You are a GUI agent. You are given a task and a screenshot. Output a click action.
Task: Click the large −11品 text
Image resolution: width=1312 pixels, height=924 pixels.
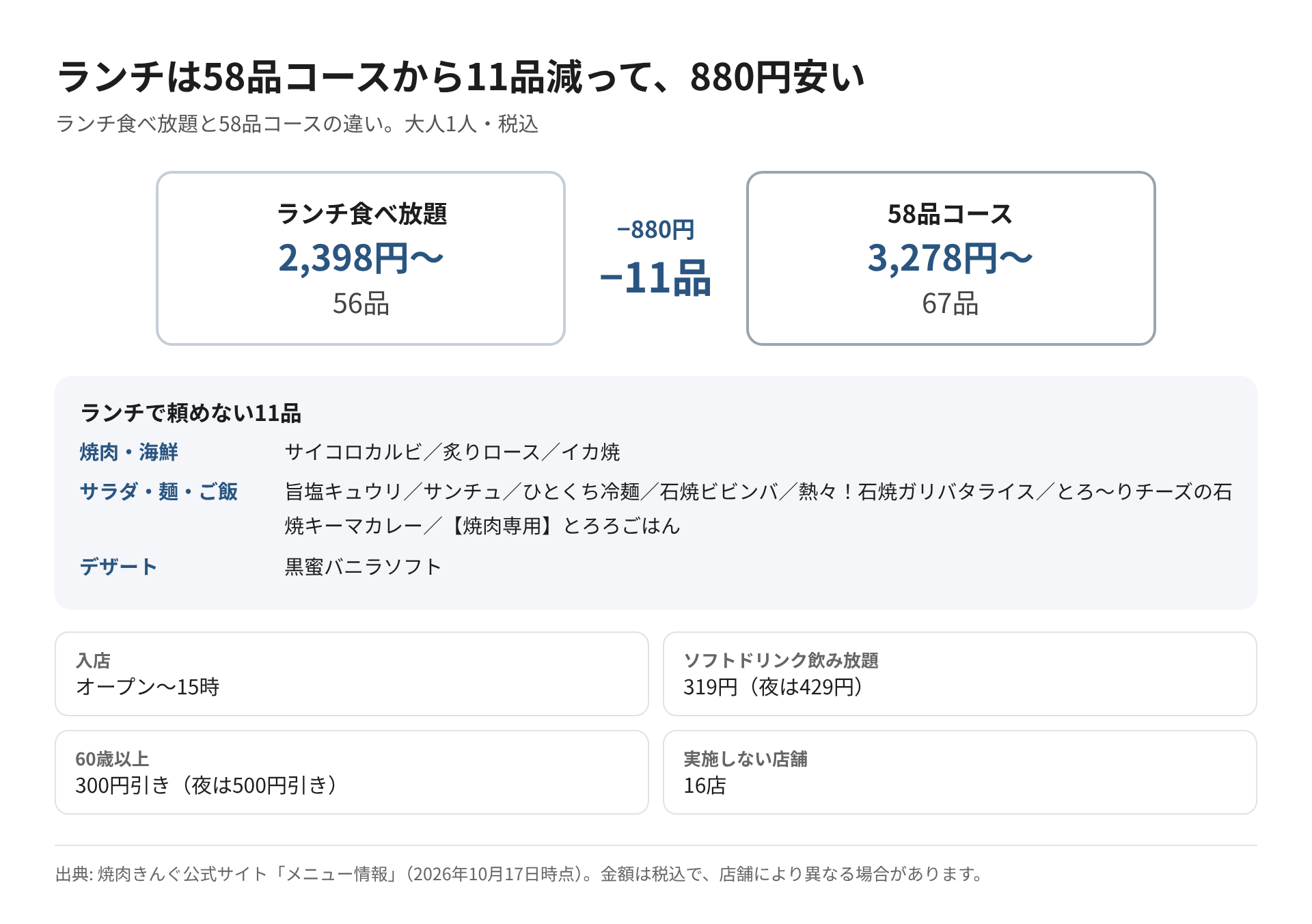click(x=655, y=278)
